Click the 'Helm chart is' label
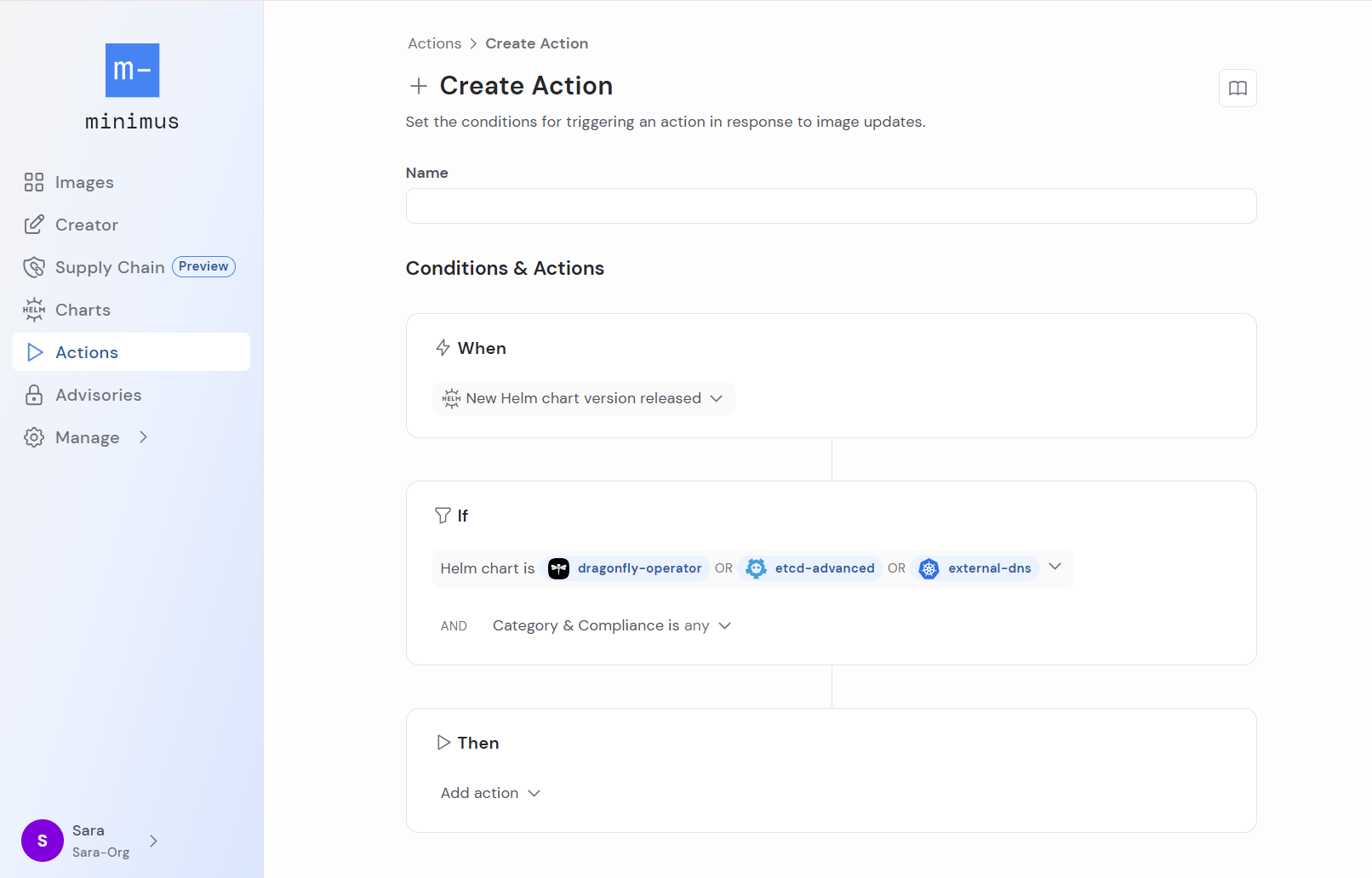 pos(487,568)
